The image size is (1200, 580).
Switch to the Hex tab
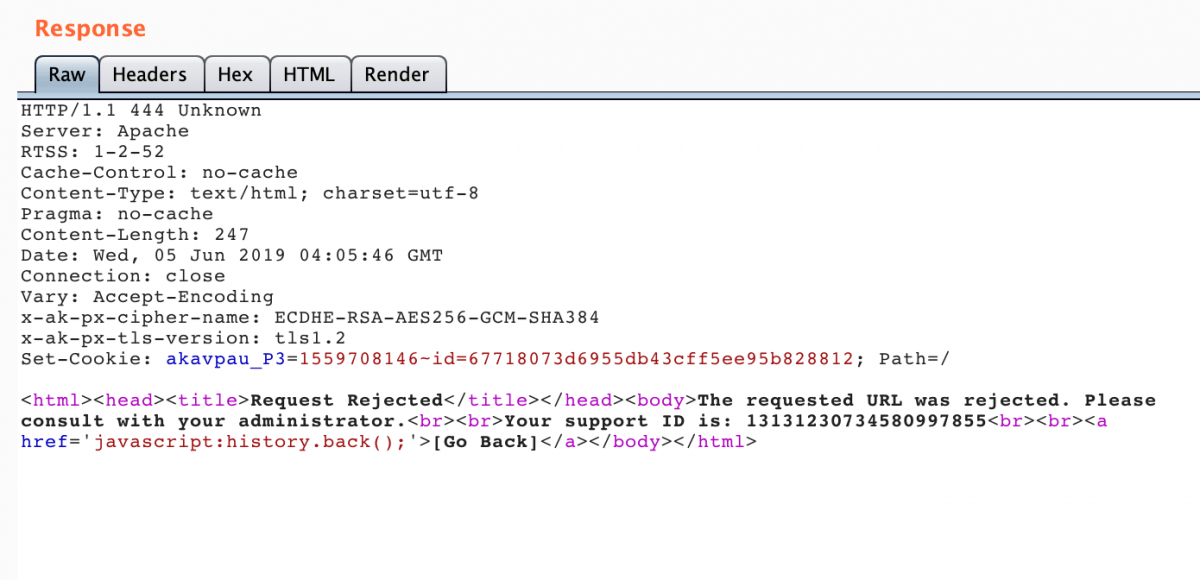(236, 73)
